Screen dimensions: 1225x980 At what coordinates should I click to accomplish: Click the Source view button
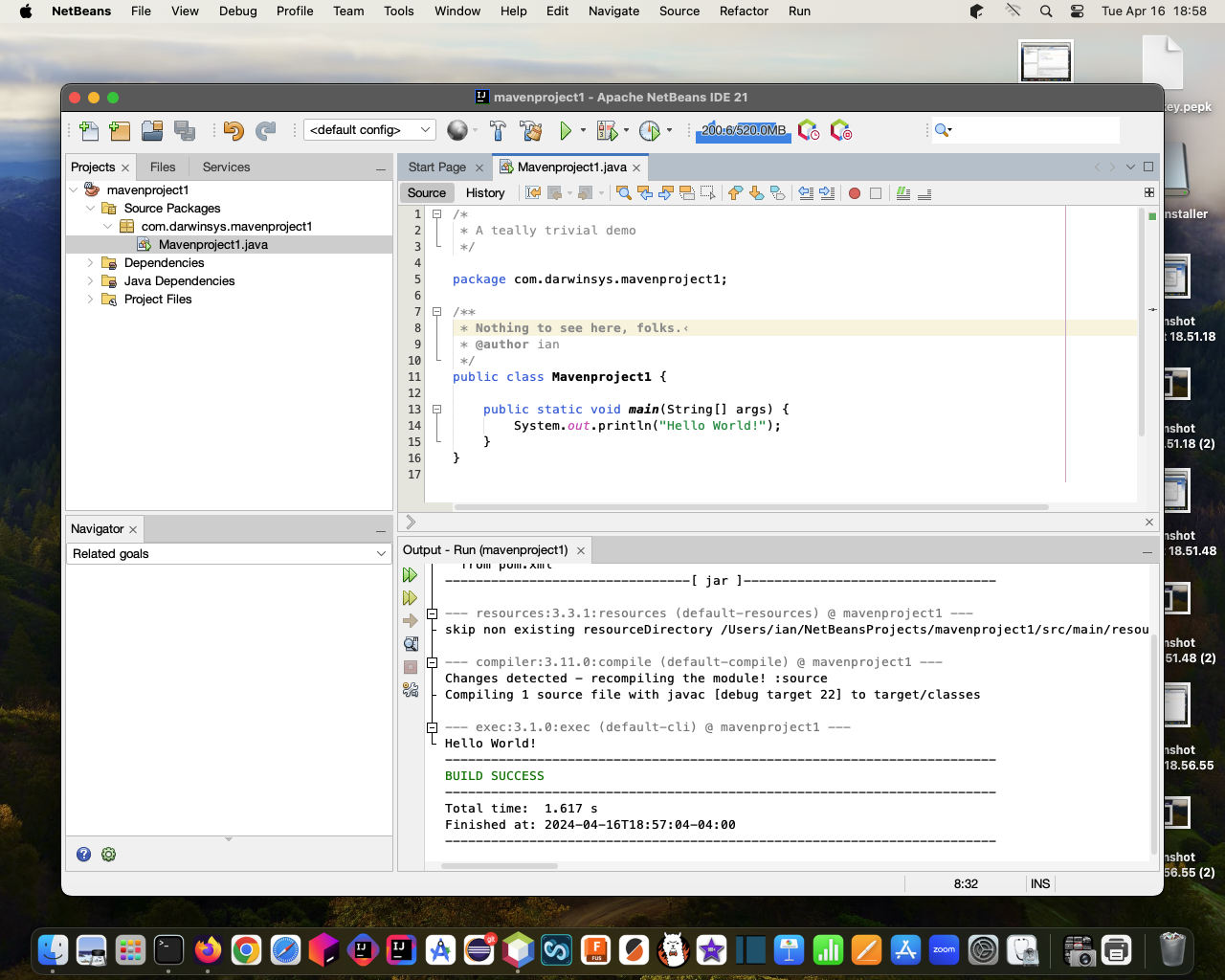(427, 193)
